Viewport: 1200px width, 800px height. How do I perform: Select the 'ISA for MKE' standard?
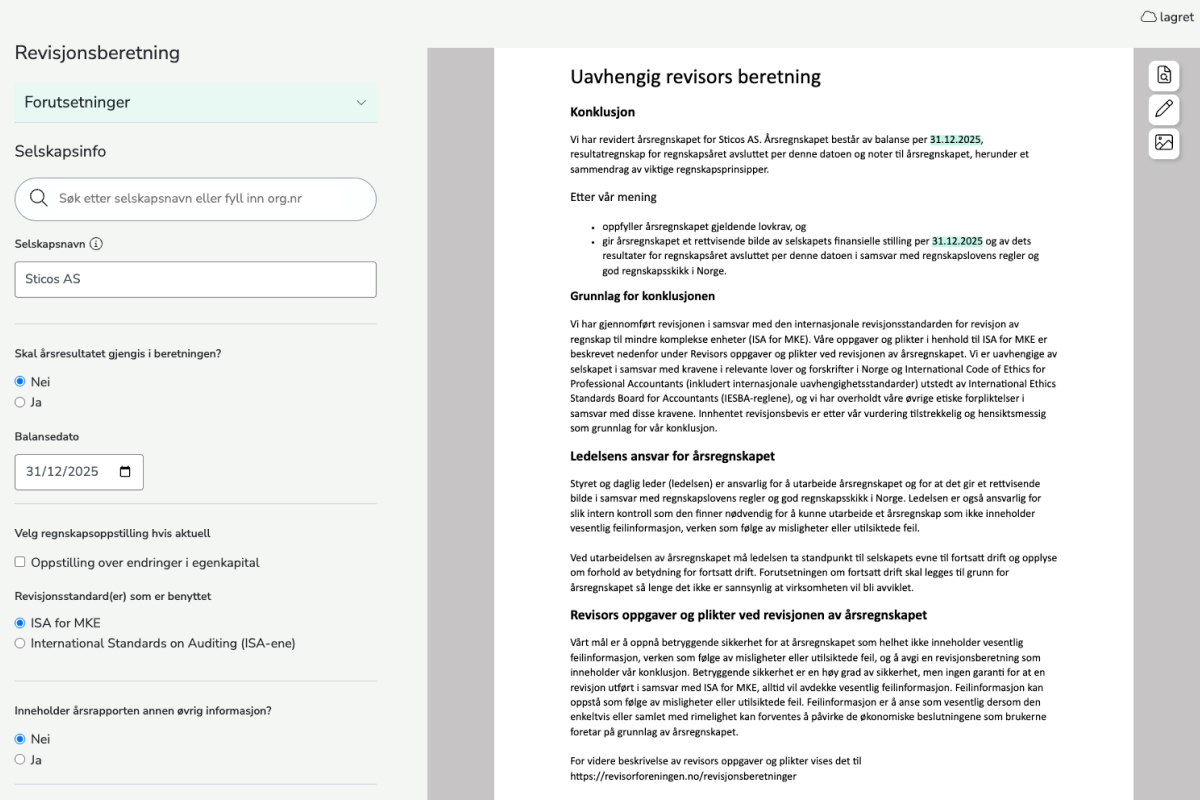click(18, 622)
